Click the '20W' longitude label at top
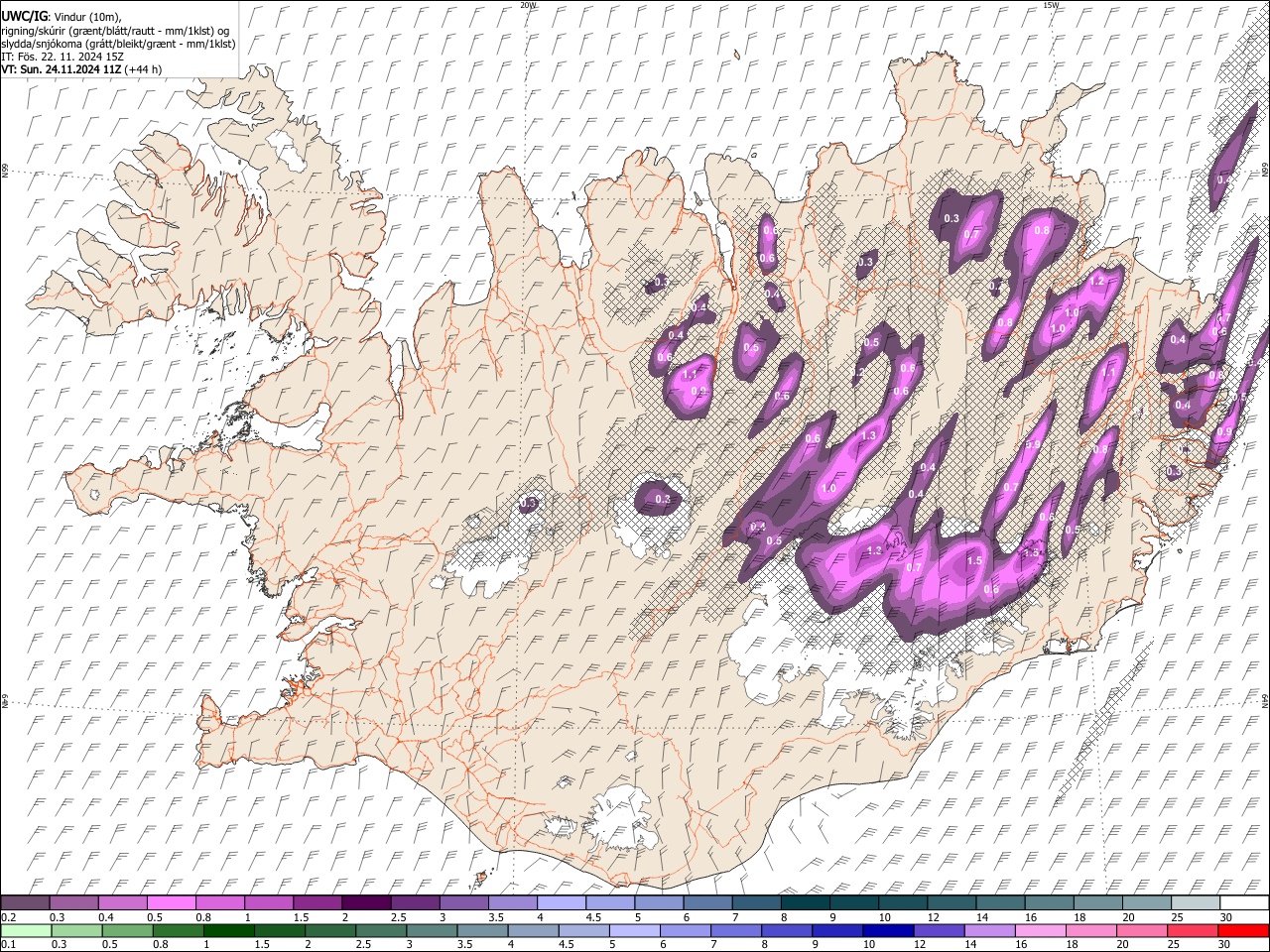Viewport: 1270px width, 952px height. click(528, 5)
